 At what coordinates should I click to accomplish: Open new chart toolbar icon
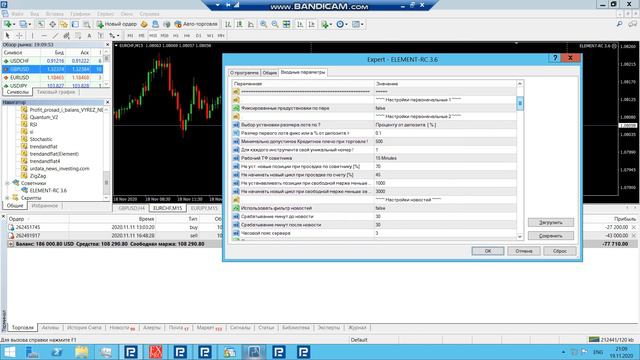coord(8,24)
